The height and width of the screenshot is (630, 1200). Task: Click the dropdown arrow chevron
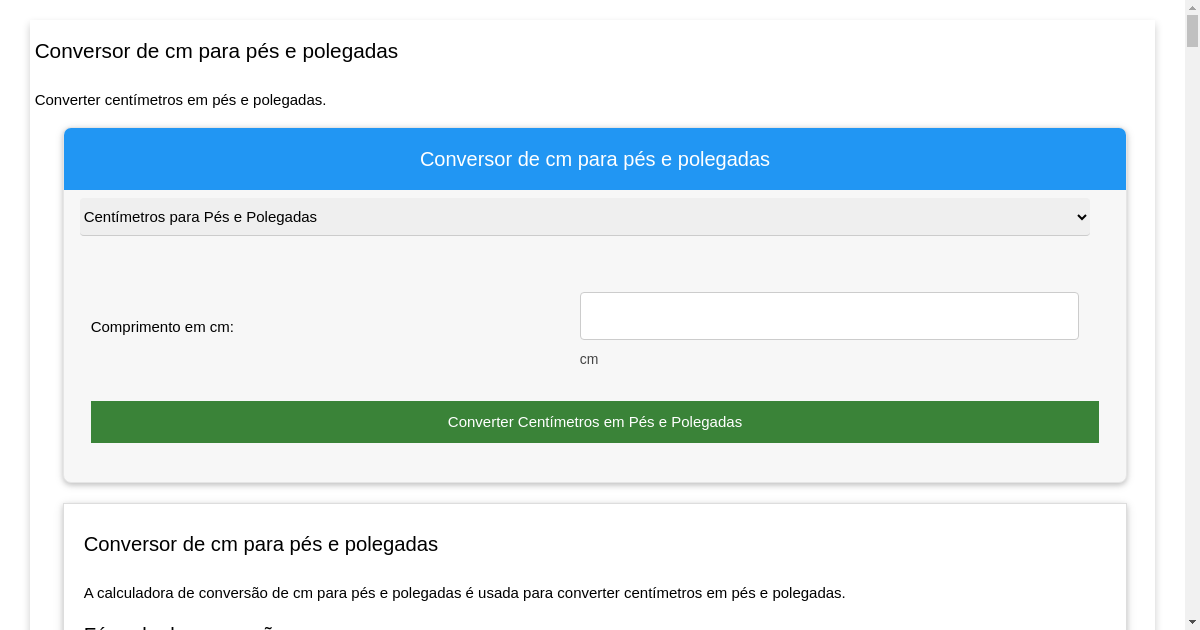1081,217
